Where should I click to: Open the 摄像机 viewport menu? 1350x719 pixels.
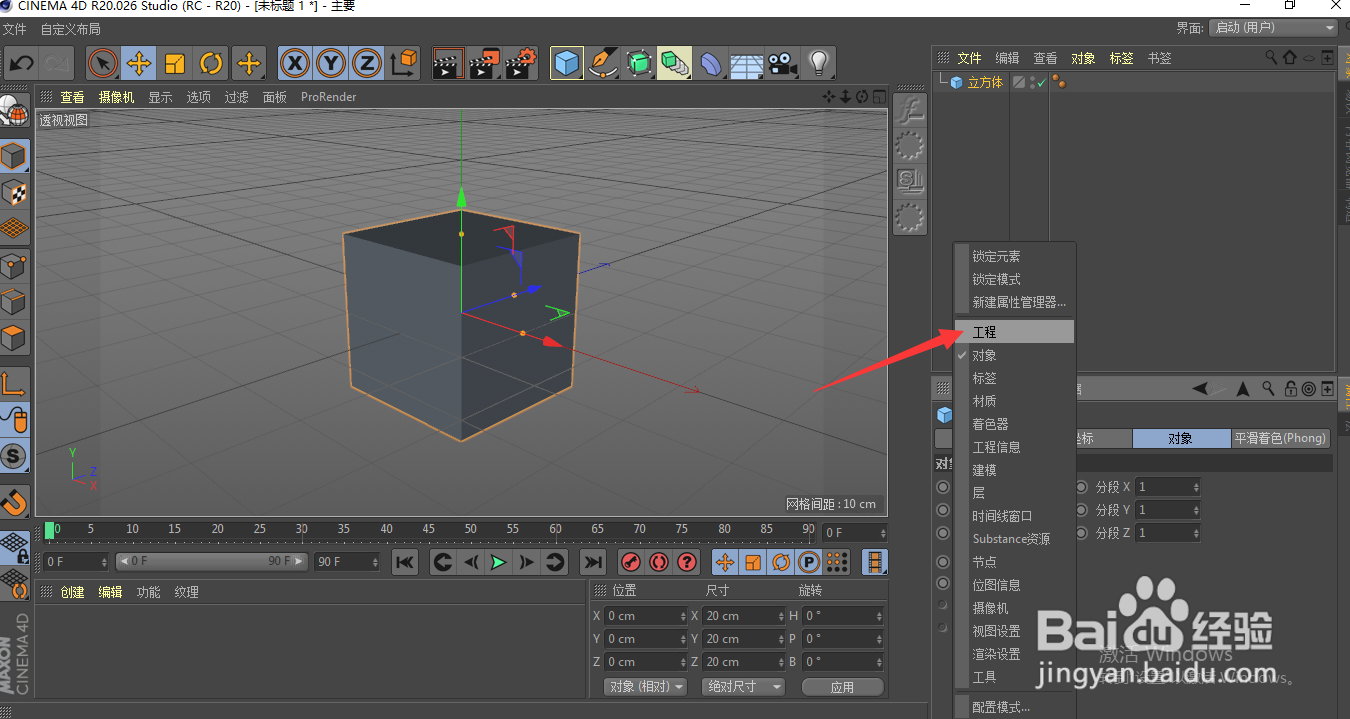[x=116, y=97]
